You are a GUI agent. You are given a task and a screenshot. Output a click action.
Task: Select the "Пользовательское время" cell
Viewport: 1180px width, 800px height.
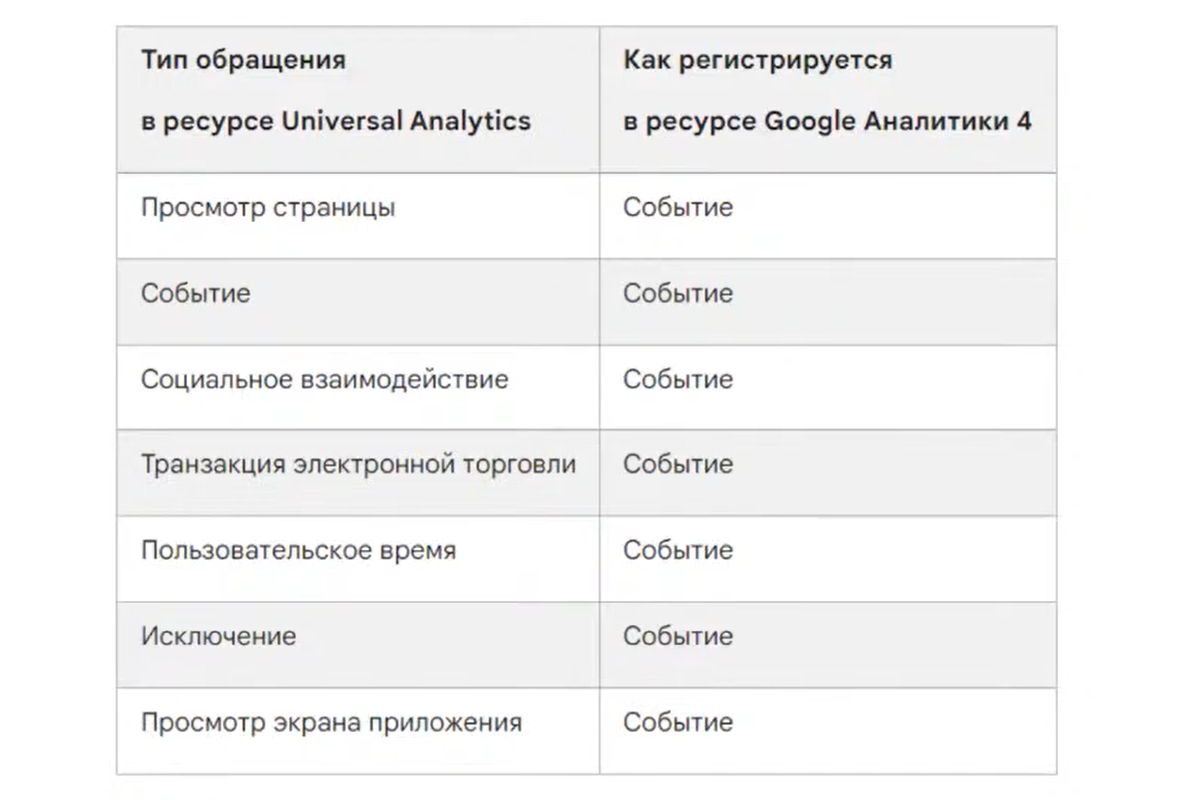(x=298, y=551)
